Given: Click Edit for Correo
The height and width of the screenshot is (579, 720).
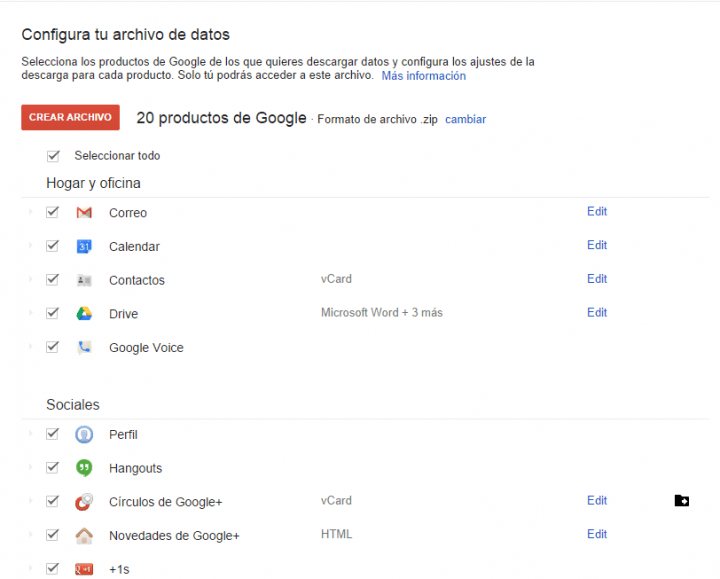Looking at the screenshot, I should 597,211.
